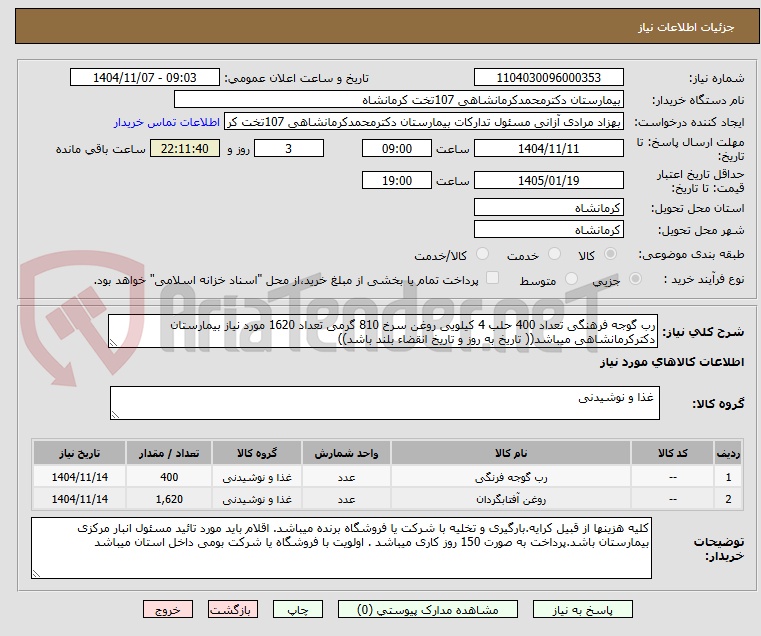Image resolution: width=761 pixels, height=636 pixels.
Task: Click the deadline time field 09:00
Action: pyautogui.click(x=397, y=149)
